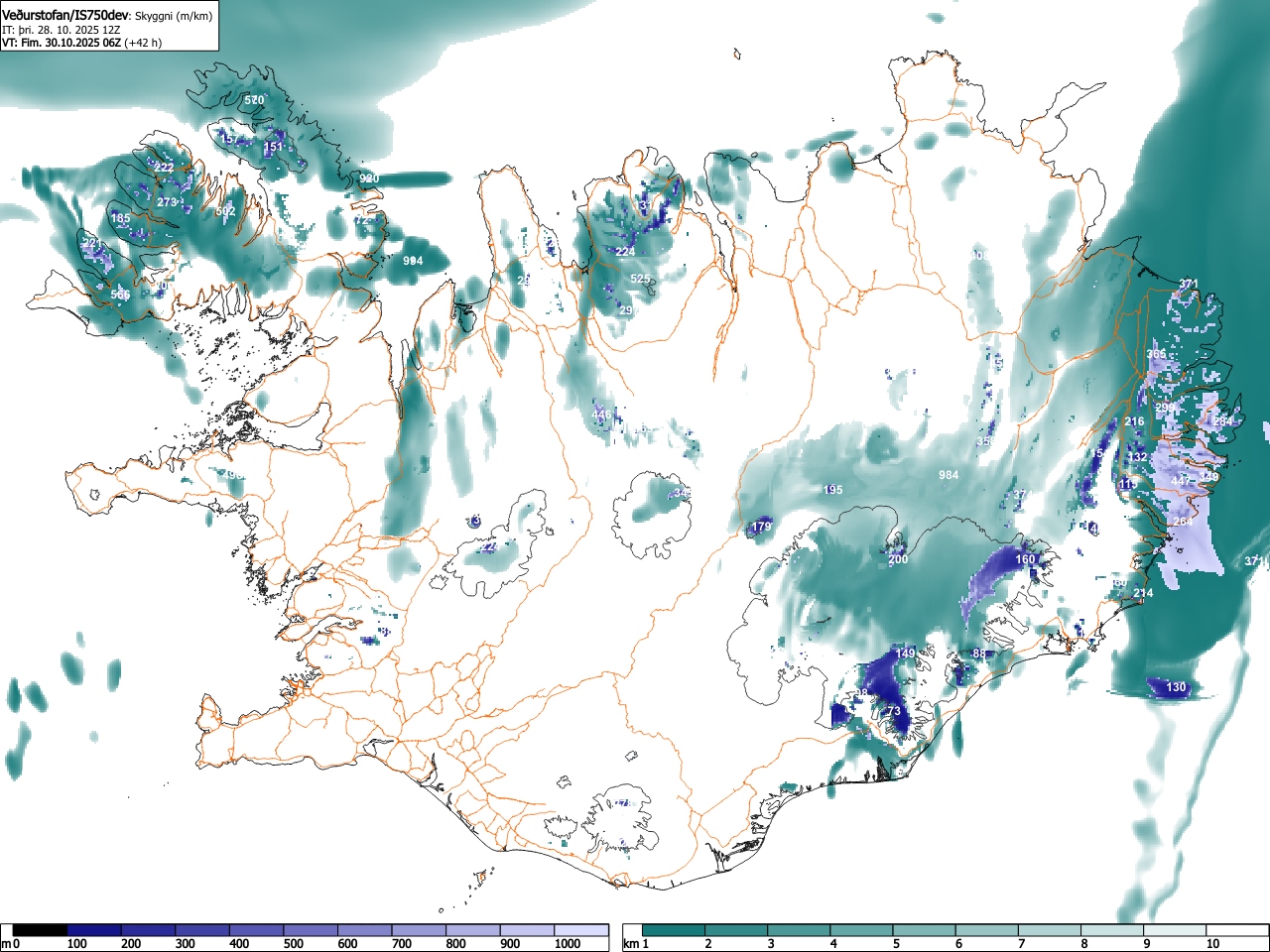Viewport: 1270px width, 952px height.
Task: Click the '566' visibility value
Action: pos(120,295)
